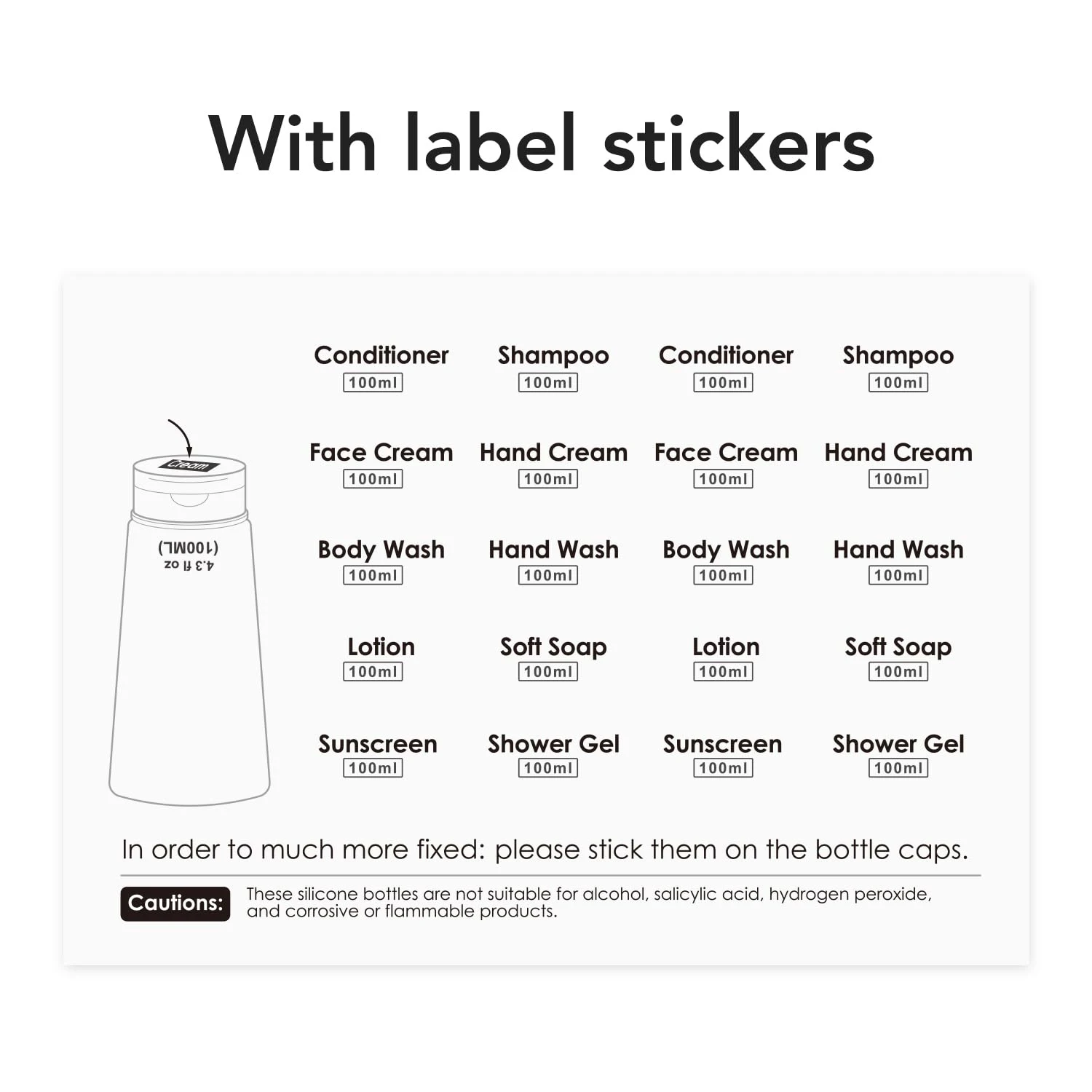Click the curved arrow above the bottle cap
The height and width of the screenshot is (1092, 1092).
tap(181, 435)
